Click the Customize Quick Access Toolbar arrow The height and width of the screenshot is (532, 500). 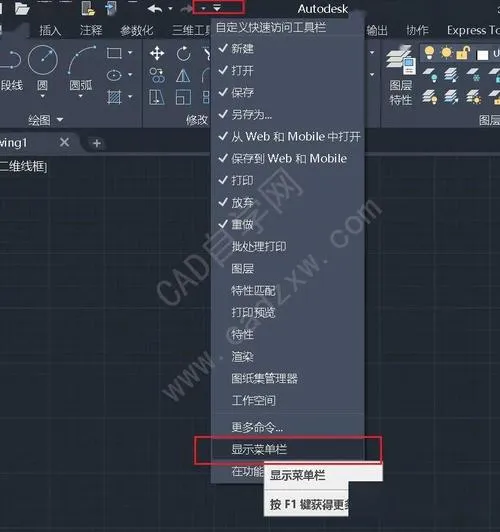[x=217, y=8]
